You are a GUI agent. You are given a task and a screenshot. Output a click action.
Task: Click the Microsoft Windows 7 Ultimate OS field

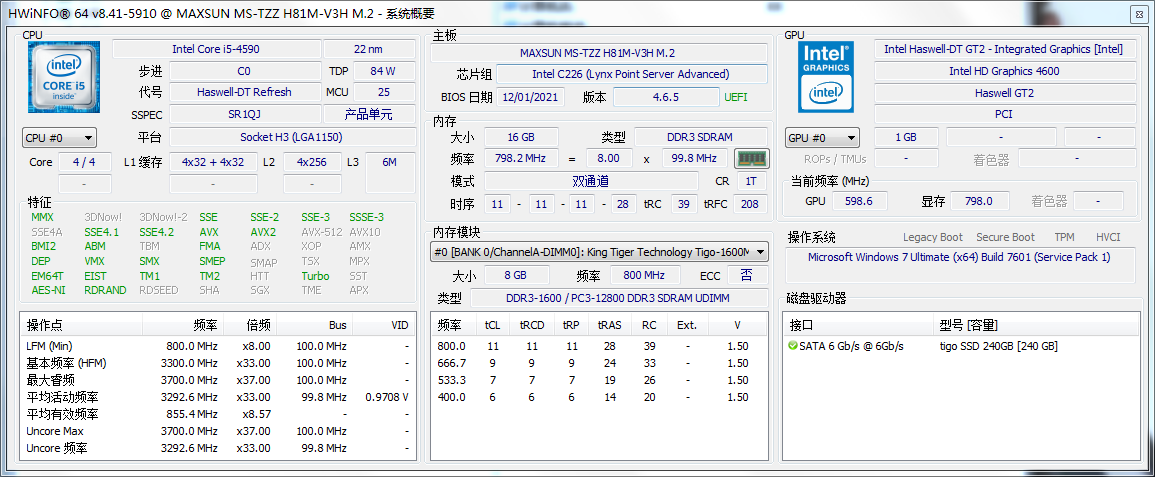[958, 257]
